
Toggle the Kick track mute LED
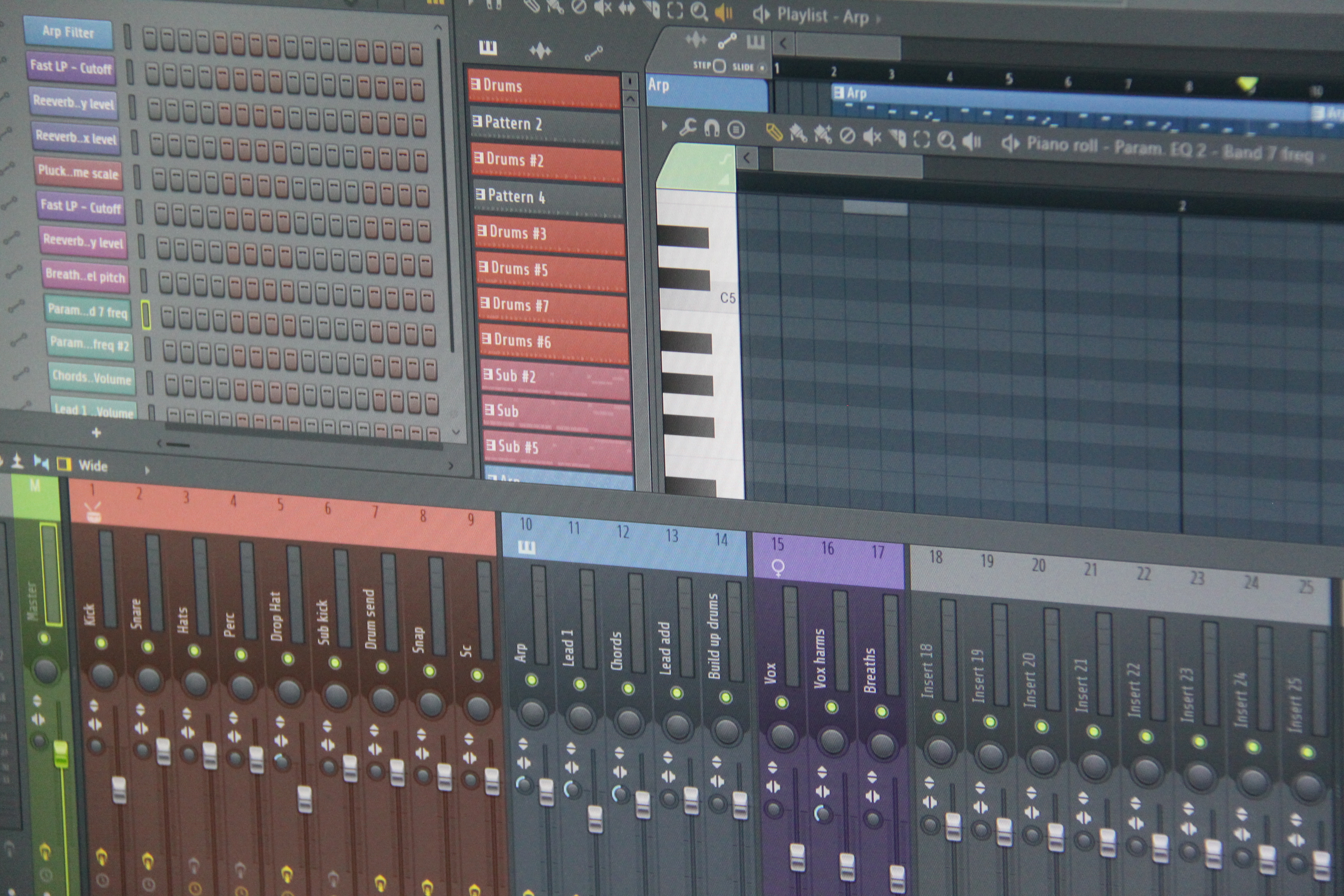[x=101, y=643]
